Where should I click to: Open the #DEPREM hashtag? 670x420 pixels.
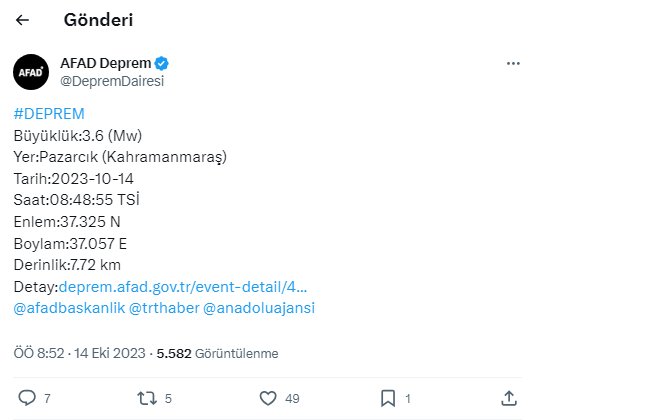[x=49, y=113]
